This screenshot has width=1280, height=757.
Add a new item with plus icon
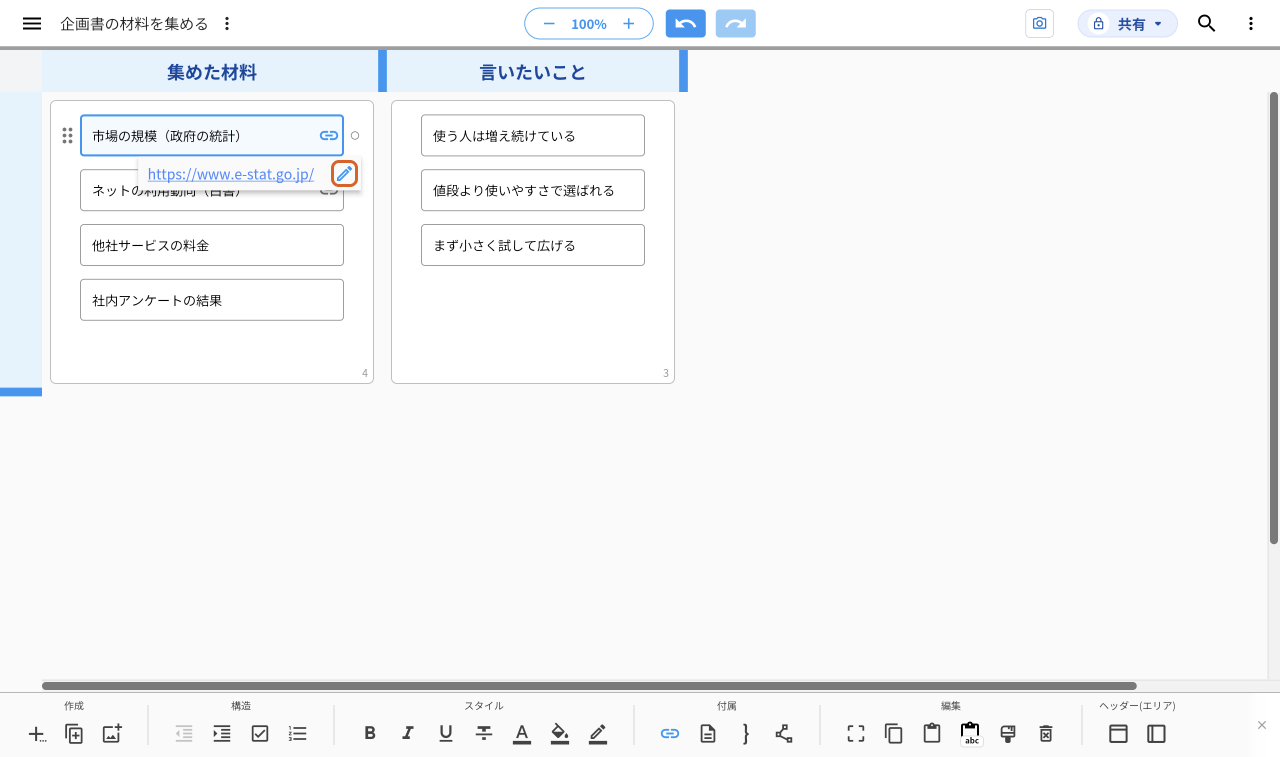coord(37,734)
